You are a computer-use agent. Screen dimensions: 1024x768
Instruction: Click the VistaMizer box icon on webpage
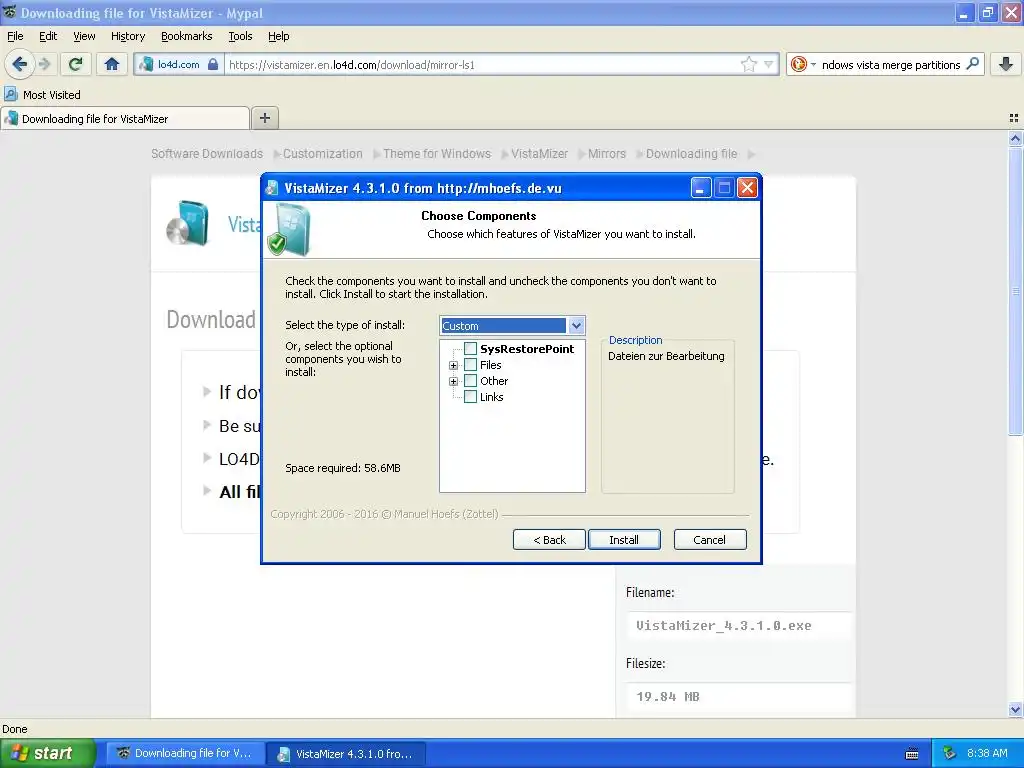tap(187, 223)
